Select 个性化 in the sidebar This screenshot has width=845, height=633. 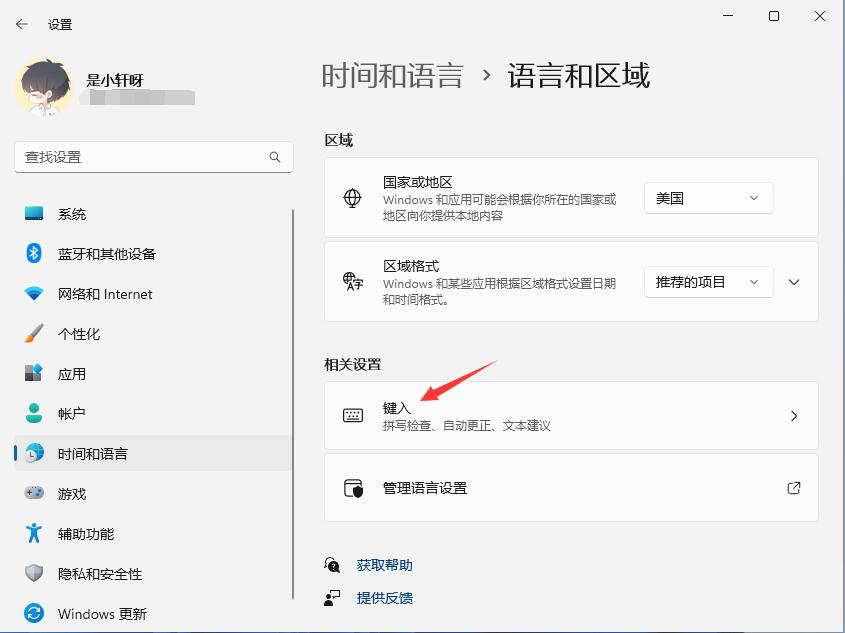75,334
